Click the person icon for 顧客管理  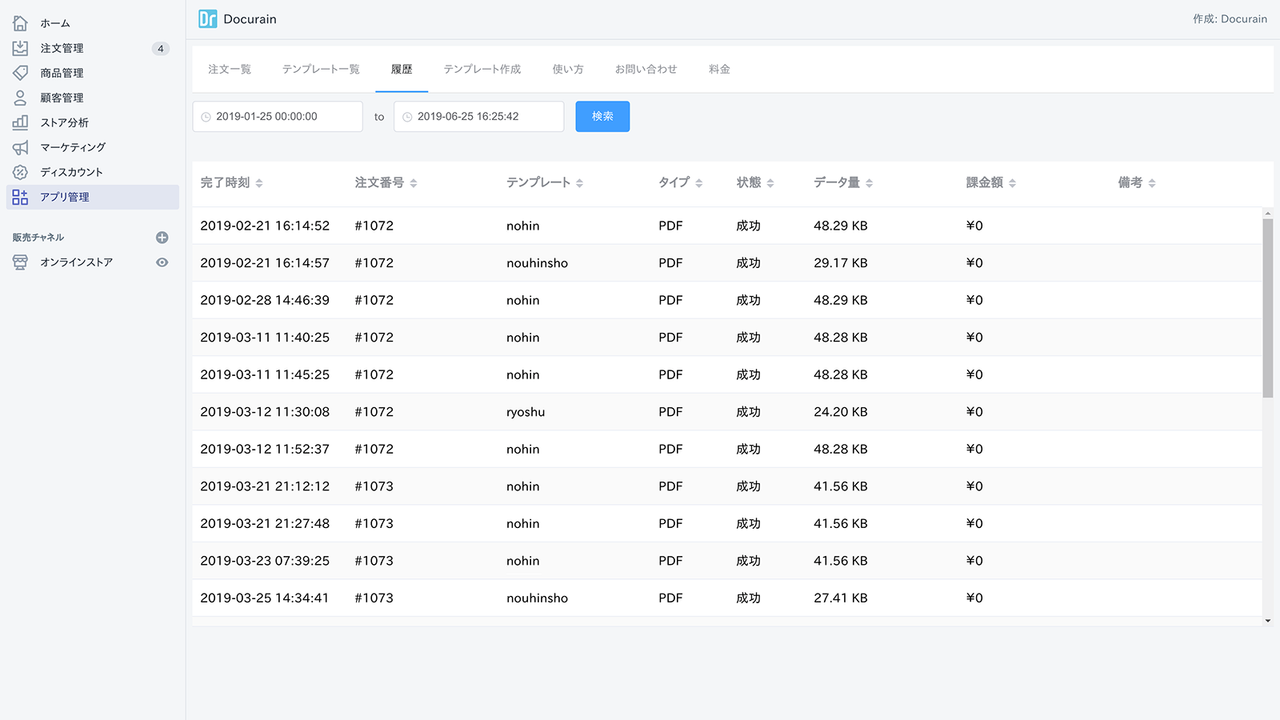[20, 98]
